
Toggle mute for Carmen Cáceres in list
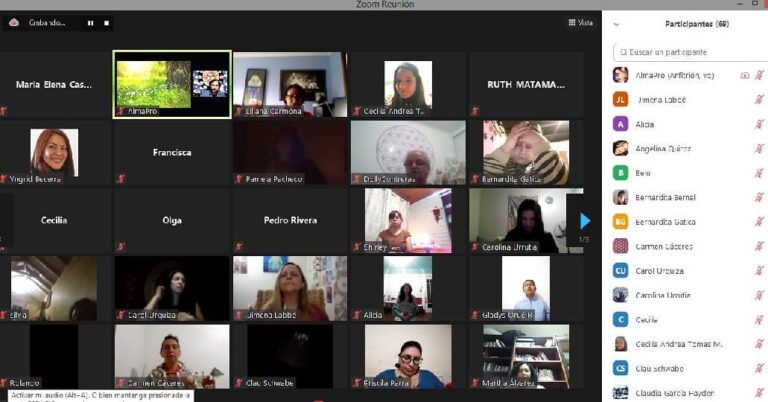click(x=759, y=246)
